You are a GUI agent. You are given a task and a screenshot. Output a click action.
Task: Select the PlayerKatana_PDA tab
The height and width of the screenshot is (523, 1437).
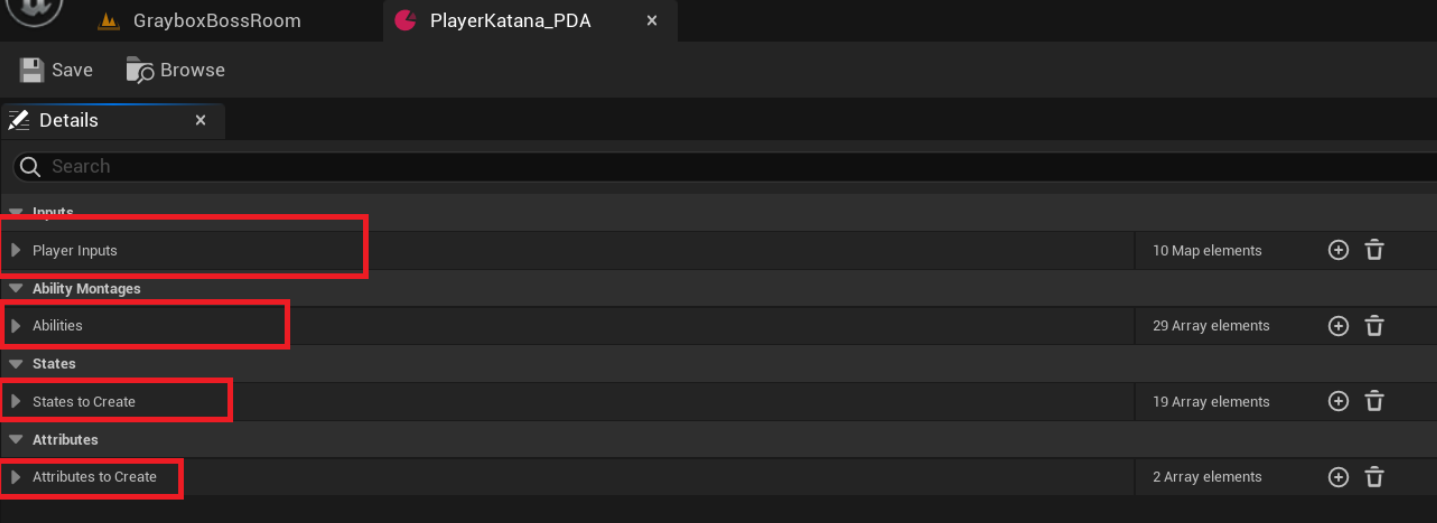tap(510, 21)
